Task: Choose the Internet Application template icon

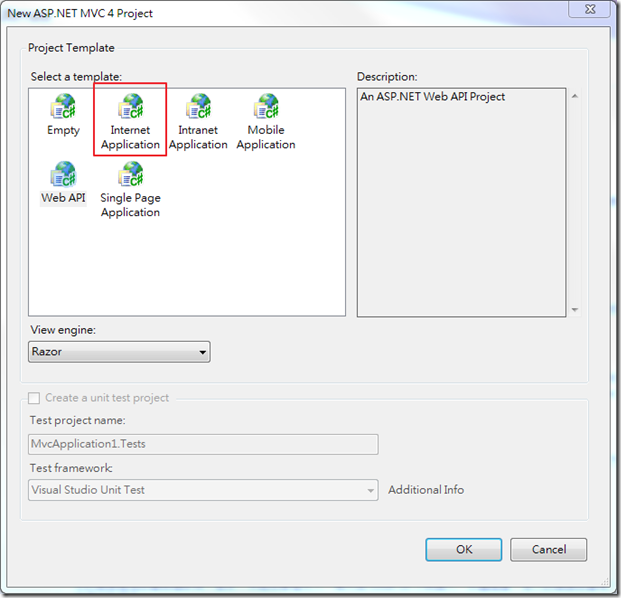Action: (x=131, y=107)
